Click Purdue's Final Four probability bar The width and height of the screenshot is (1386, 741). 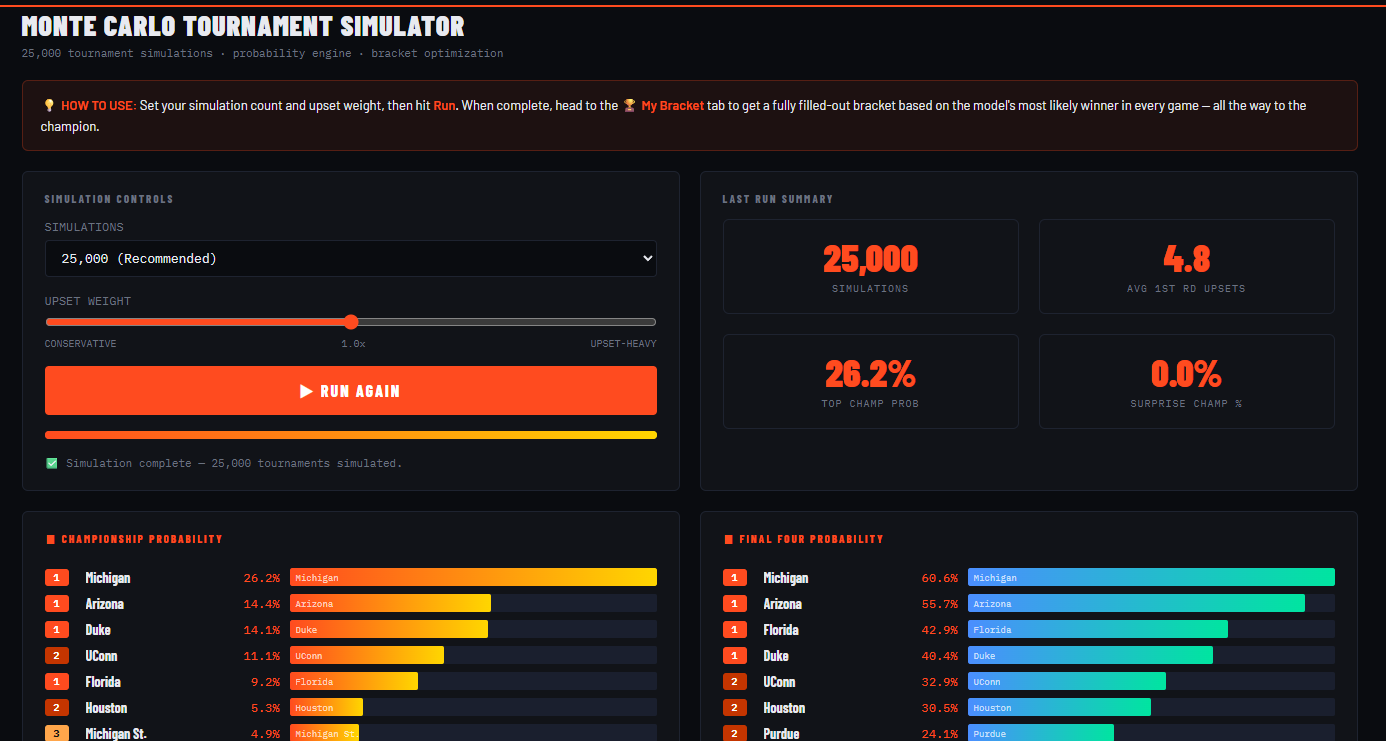click(1041, 734)
